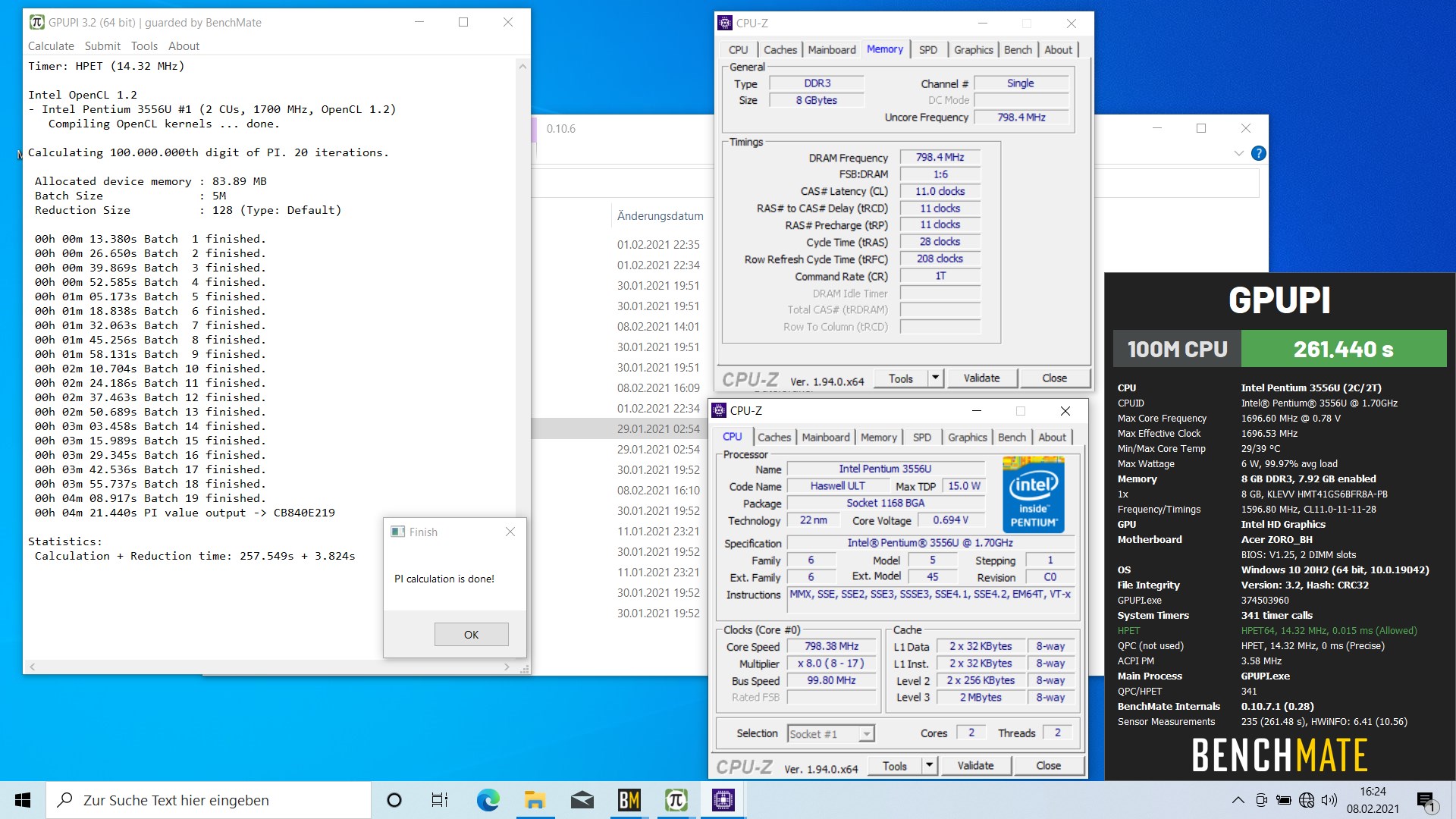Viewport: 1456px width, 819px height.
Task: Open network settings in system tray
Action: [x=1306, y=800]
